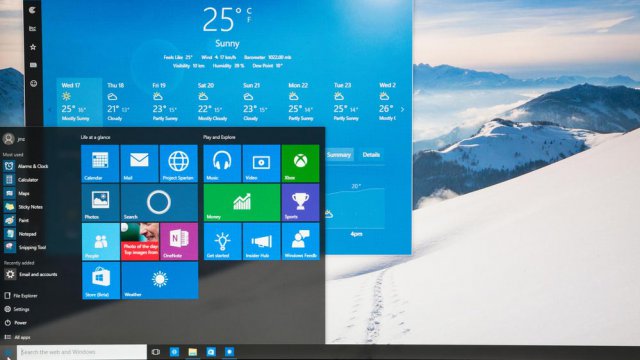Show next days with forecast arrow
The height and width of the screenshot is (360, 640).
tap(402, 109)
